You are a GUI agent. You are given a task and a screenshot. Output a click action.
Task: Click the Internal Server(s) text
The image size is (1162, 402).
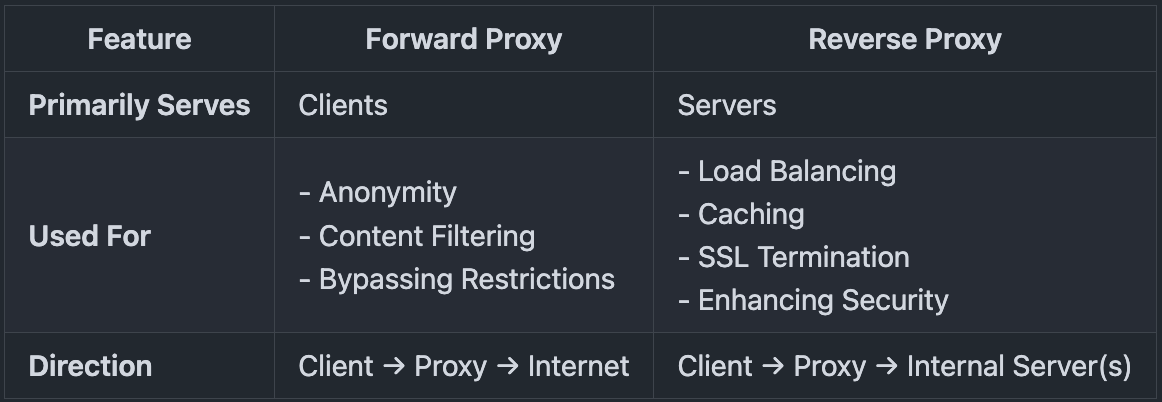coord(1018,366)
